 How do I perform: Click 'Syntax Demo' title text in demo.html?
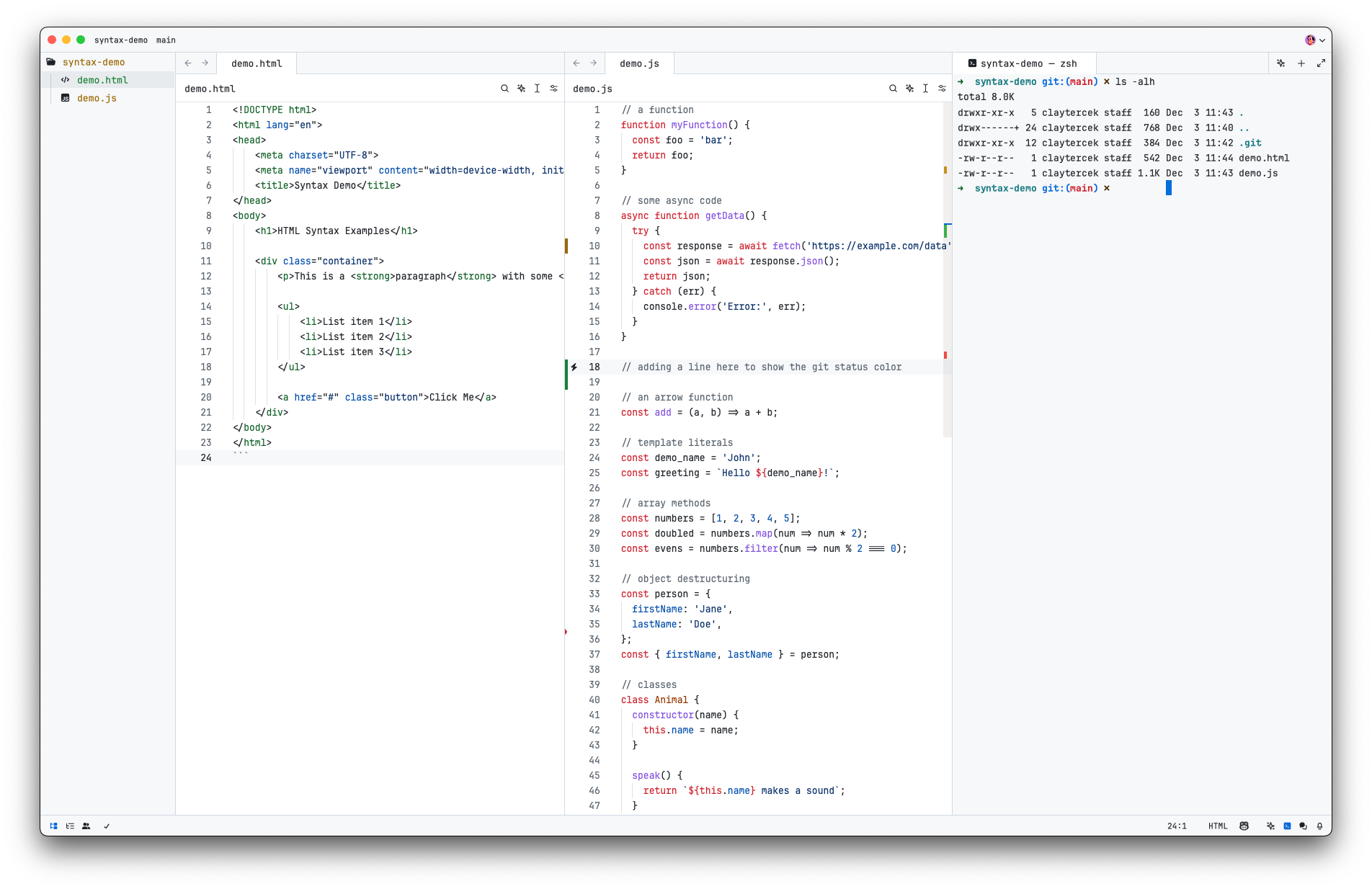click(x=325, y=185)
